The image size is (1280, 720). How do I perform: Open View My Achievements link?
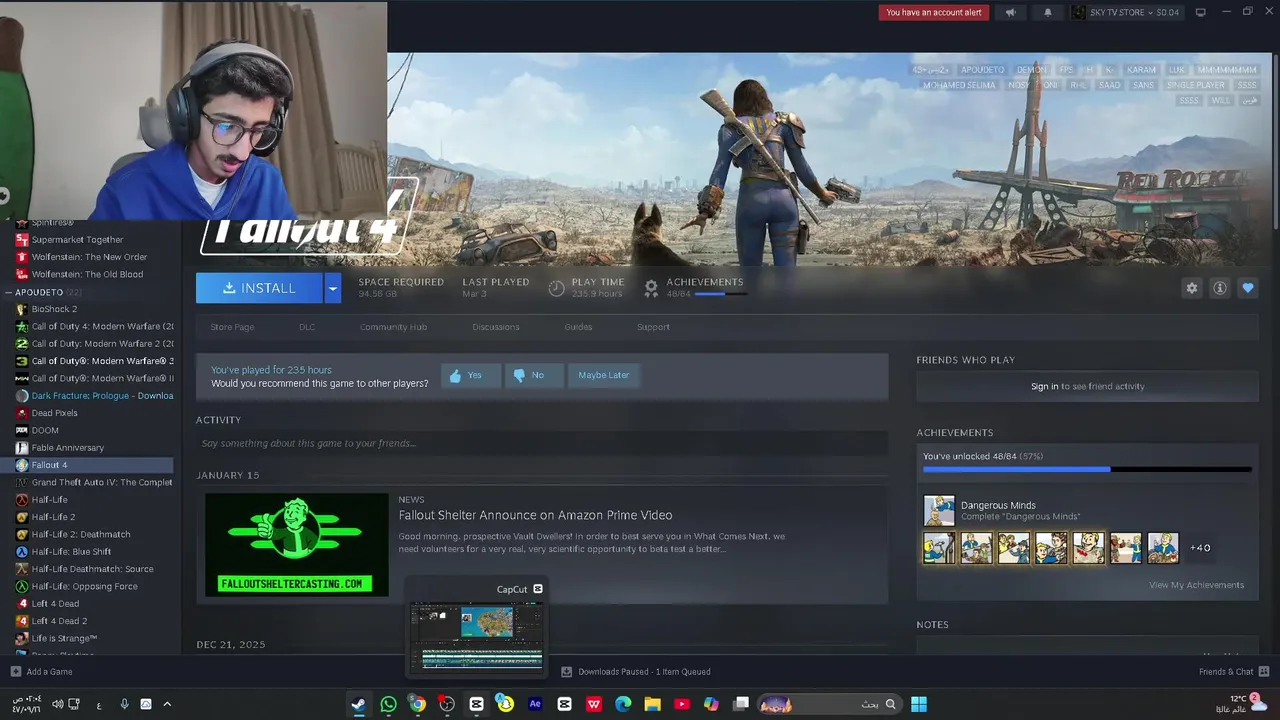(1196, 585)
